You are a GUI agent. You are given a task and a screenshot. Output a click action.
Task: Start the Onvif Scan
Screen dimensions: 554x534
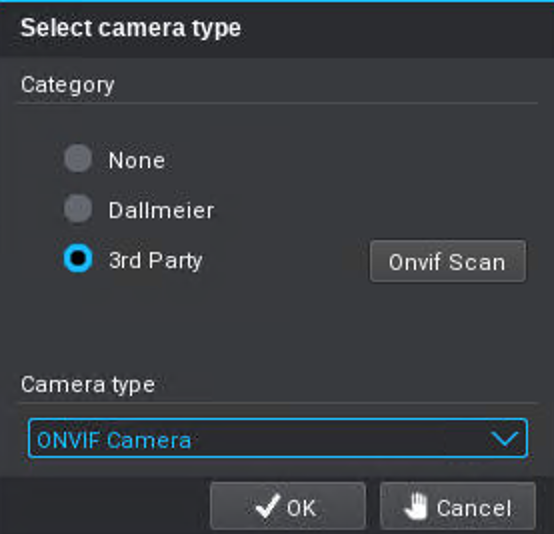(x=448, y=262)
